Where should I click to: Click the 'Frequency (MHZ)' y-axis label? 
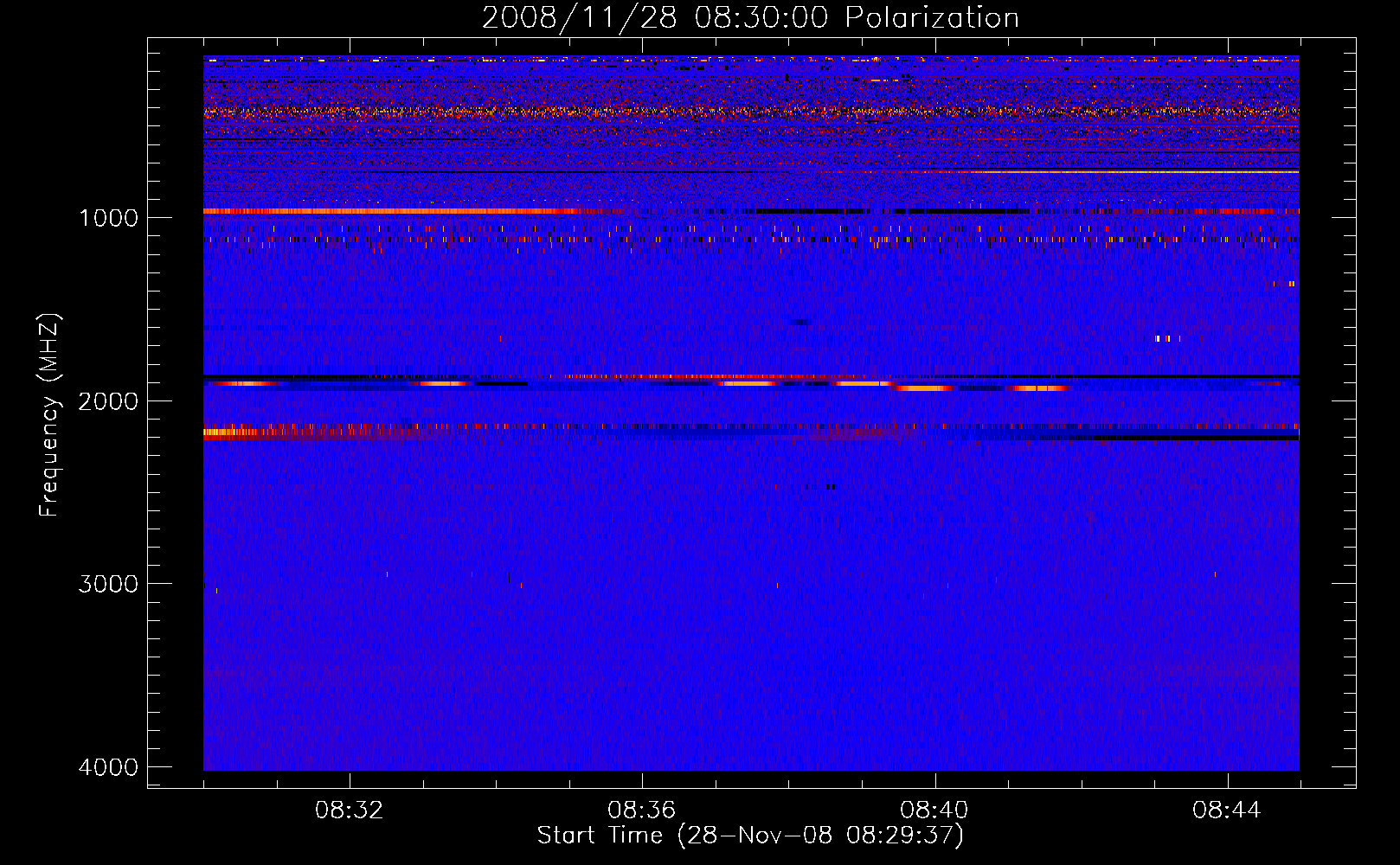(x=48, y=415)
